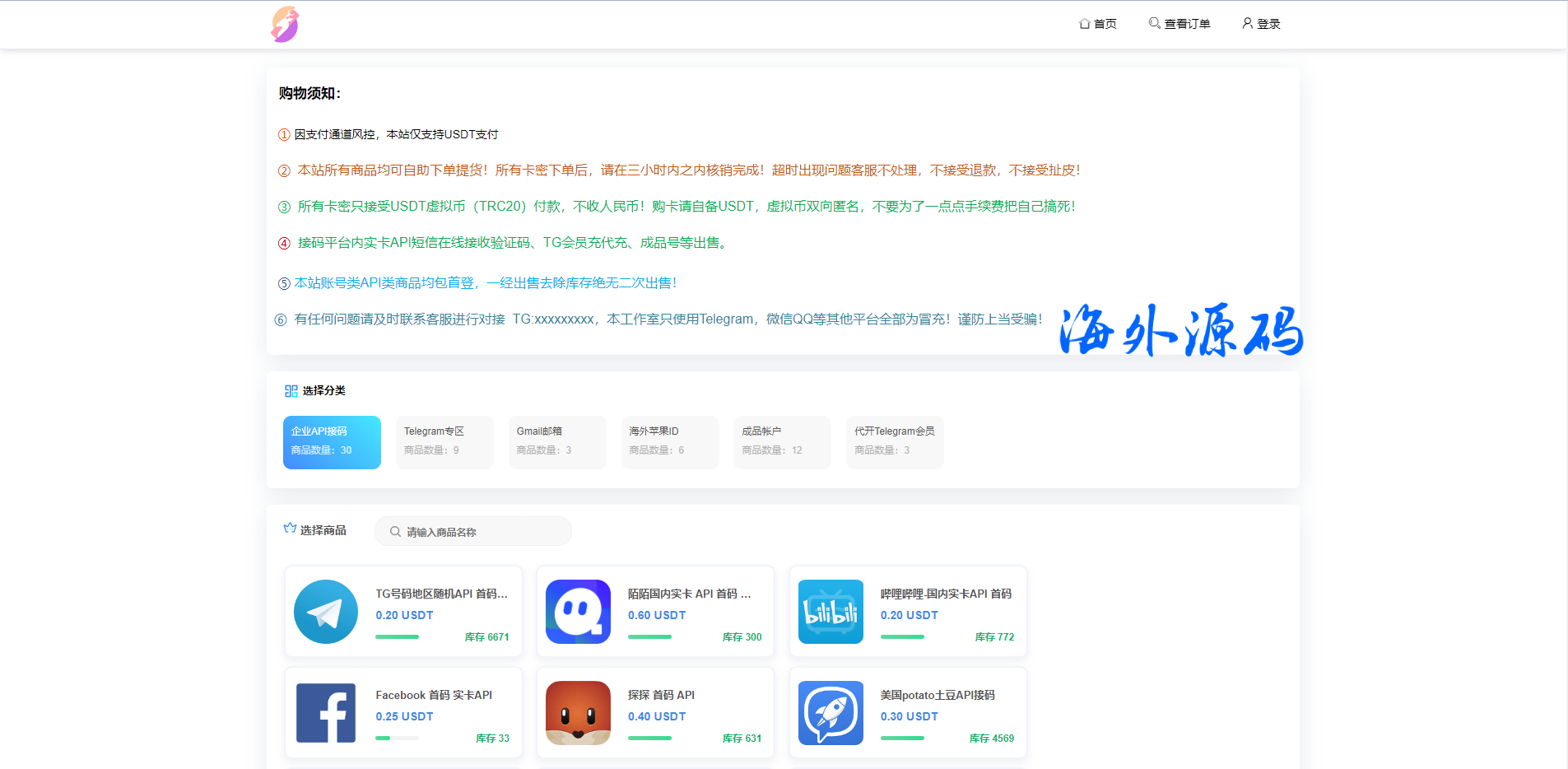Screen dimensions: 1568x769
Task: Click the magnifier icon in the search box
Action: click(395, 532)
